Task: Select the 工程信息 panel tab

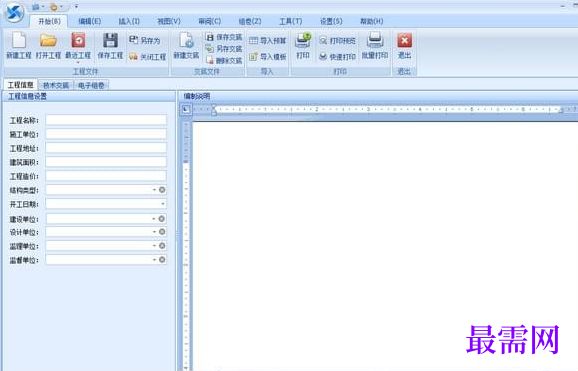Action: 21,85
